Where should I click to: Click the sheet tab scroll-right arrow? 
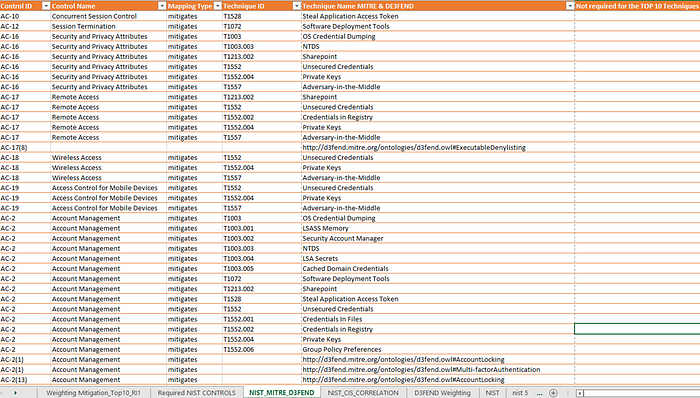point(15,393)
